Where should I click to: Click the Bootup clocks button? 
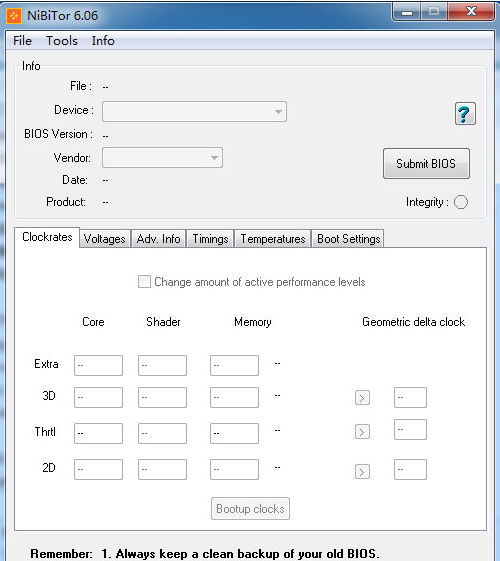(x=250, y=508)
